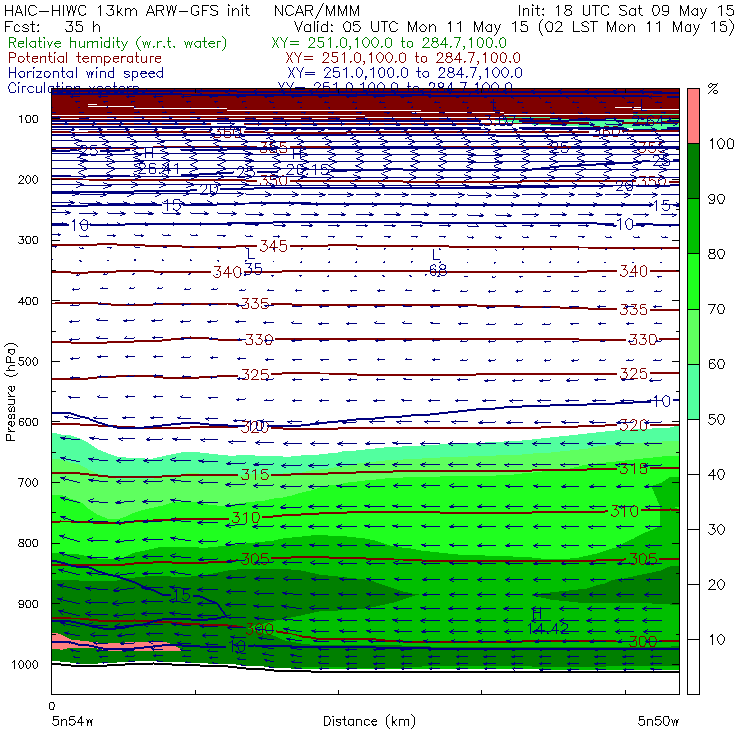Screen dimensions: 740x740
Task: Click the "Distance (km)" axis label
Action: pyautogui.click(x=369, y=721)
